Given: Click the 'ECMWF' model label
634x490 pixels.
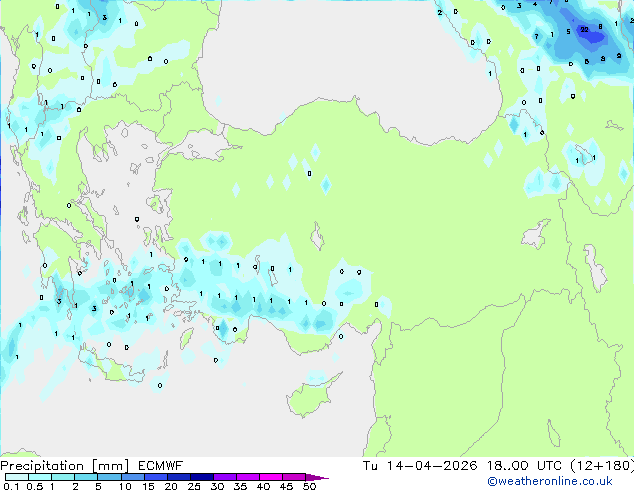Looking at the screenshot, I should (x=160, y=466).
